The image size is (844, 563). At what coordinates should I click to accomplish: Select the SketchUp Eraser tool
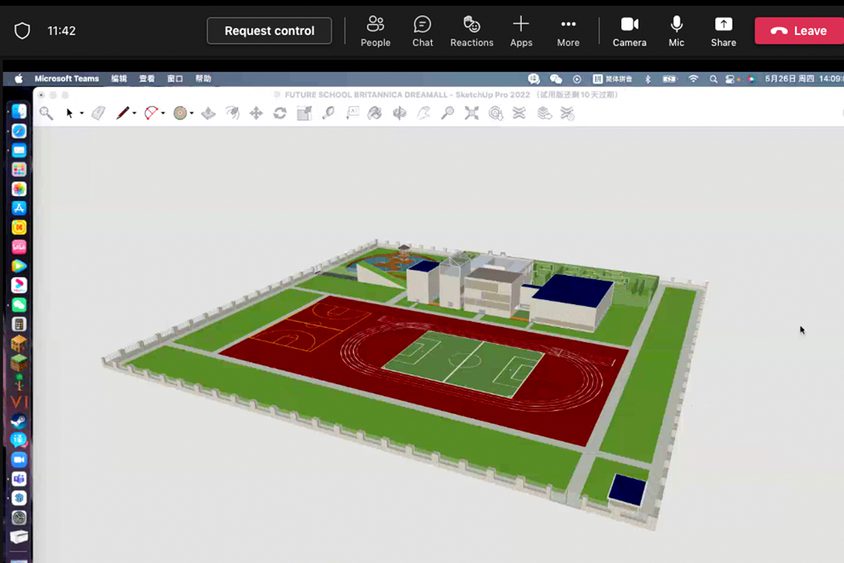98,114
